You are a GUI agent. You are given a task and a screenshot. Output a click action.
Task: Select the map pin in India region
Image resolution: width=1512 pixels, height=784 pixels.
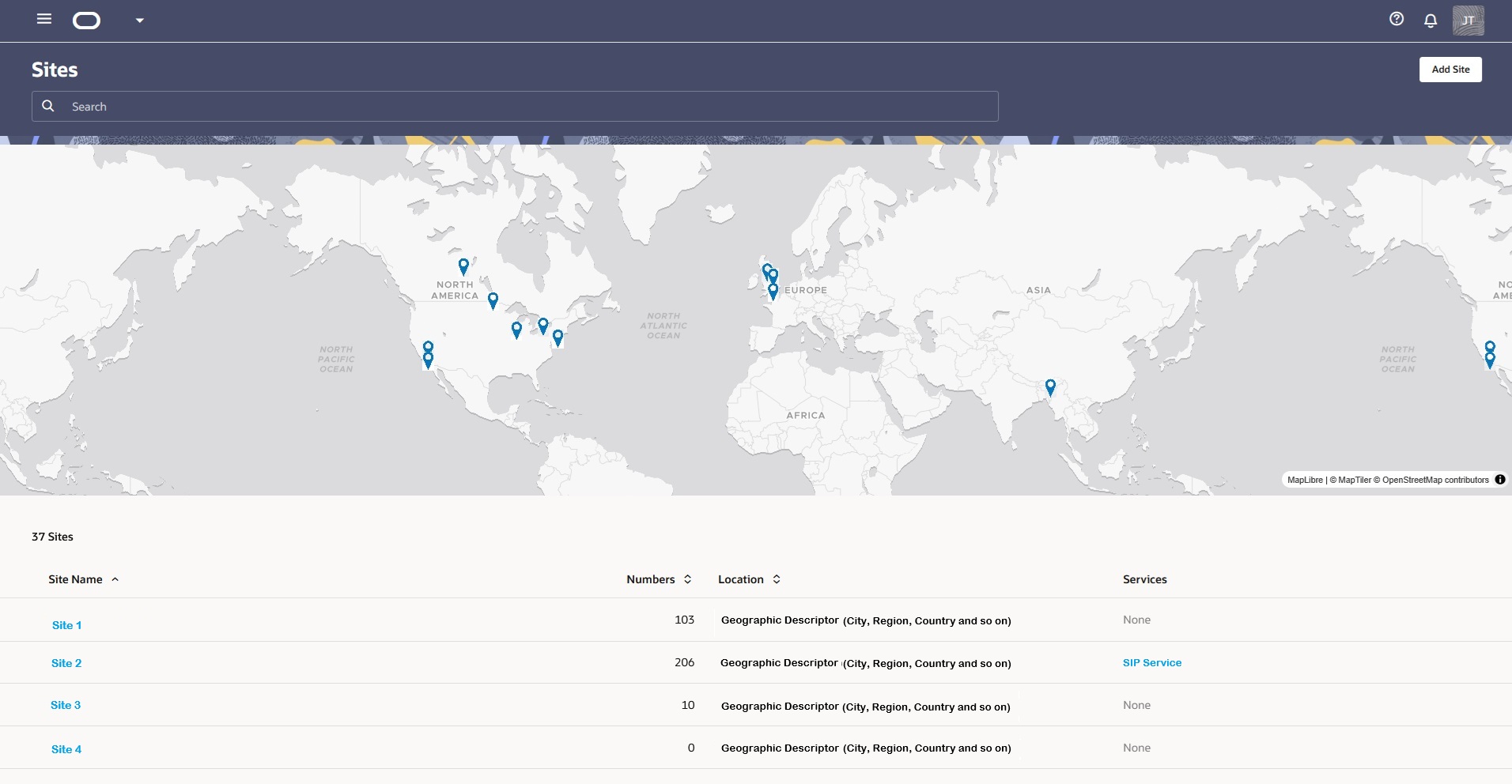(x=1050, y=386)
